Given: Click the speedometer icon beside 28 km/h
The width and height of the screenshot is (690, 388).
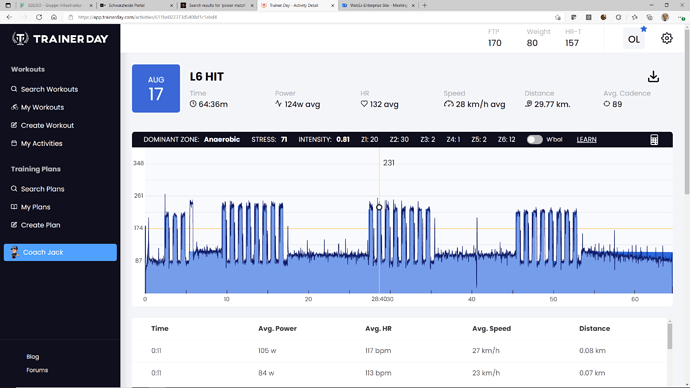Looking at the screenshot, I should pos(448,104).
